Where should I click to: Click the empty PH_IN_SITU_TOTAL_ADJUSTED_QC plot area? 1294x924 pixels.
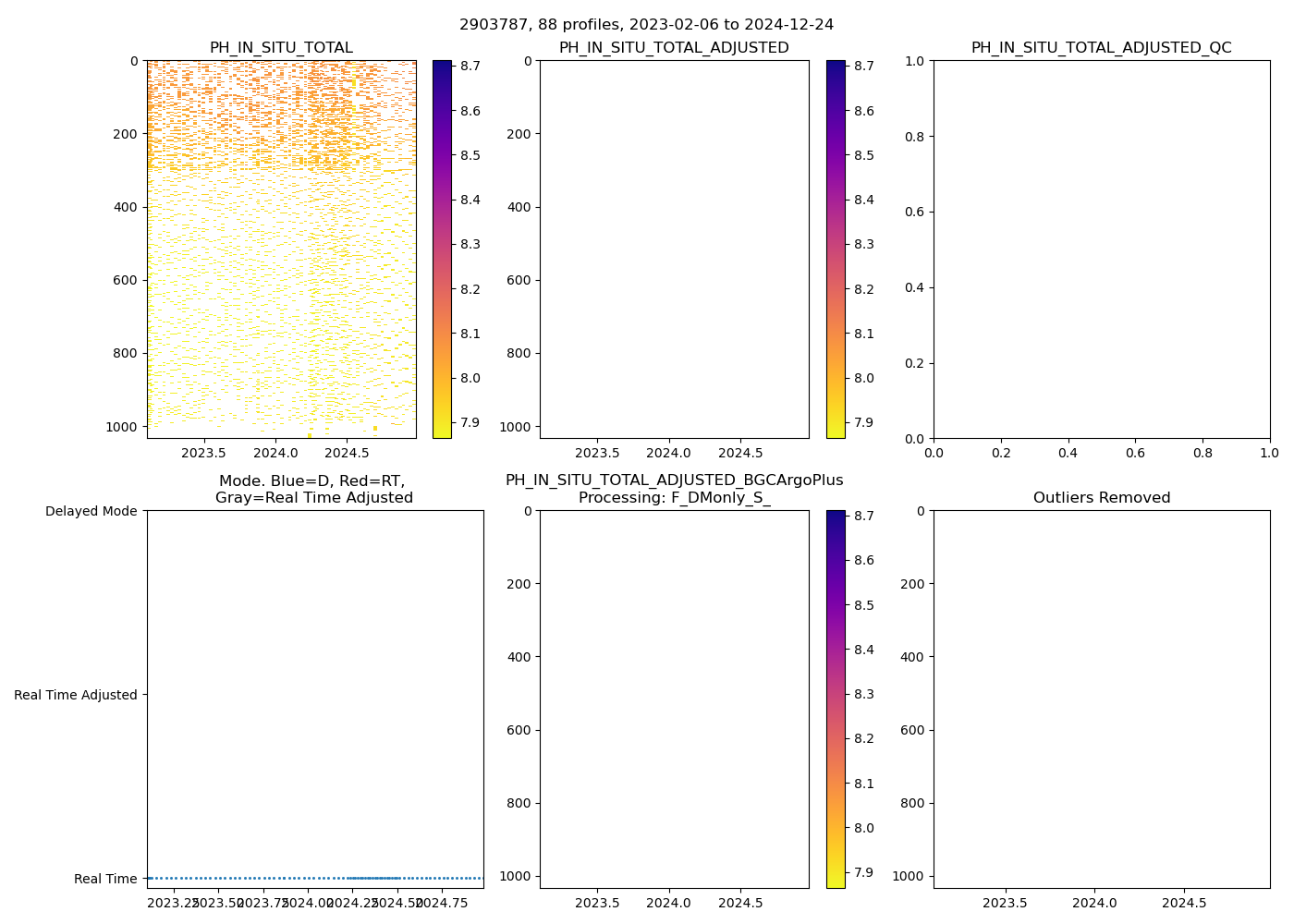[1101, 249]
